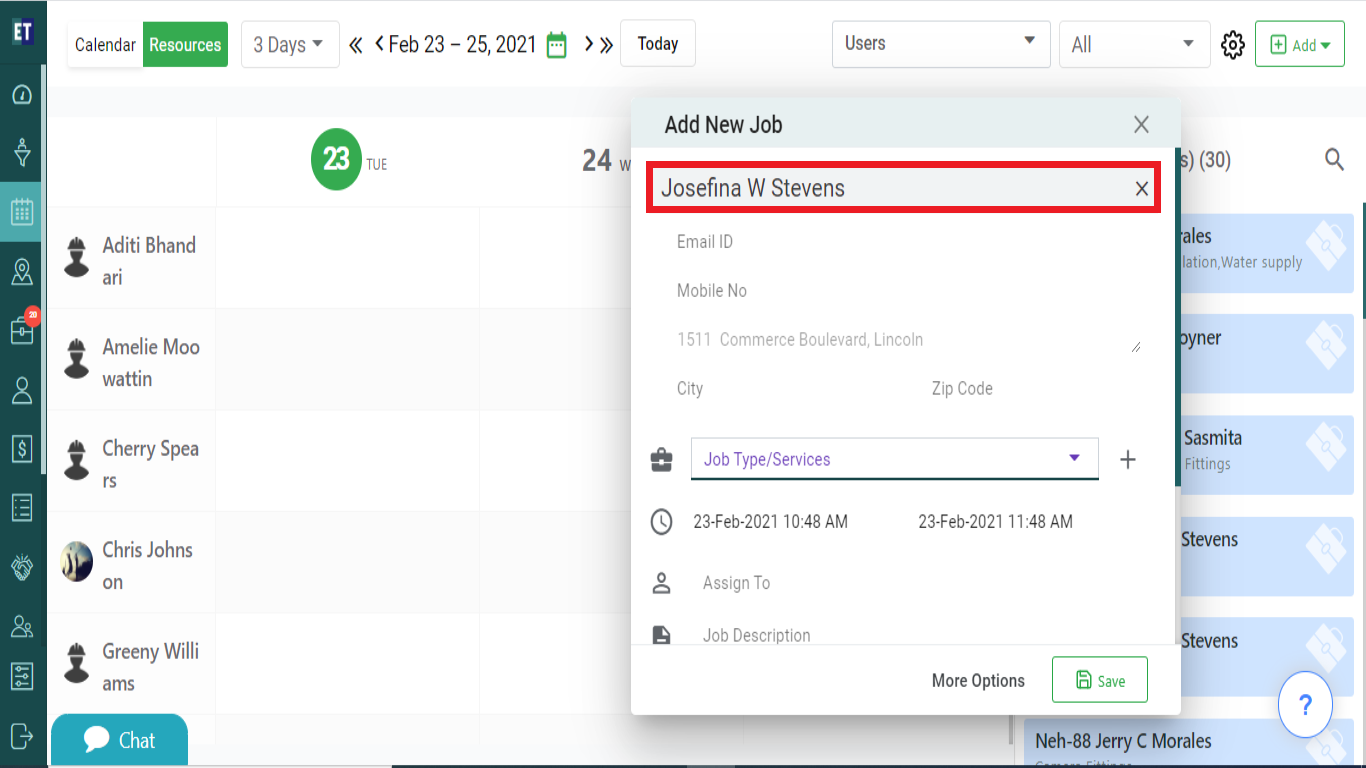The width and height of the screenshot is (1366, 768).
Task: Open the list report icon in sidebar
Action: 22,508
